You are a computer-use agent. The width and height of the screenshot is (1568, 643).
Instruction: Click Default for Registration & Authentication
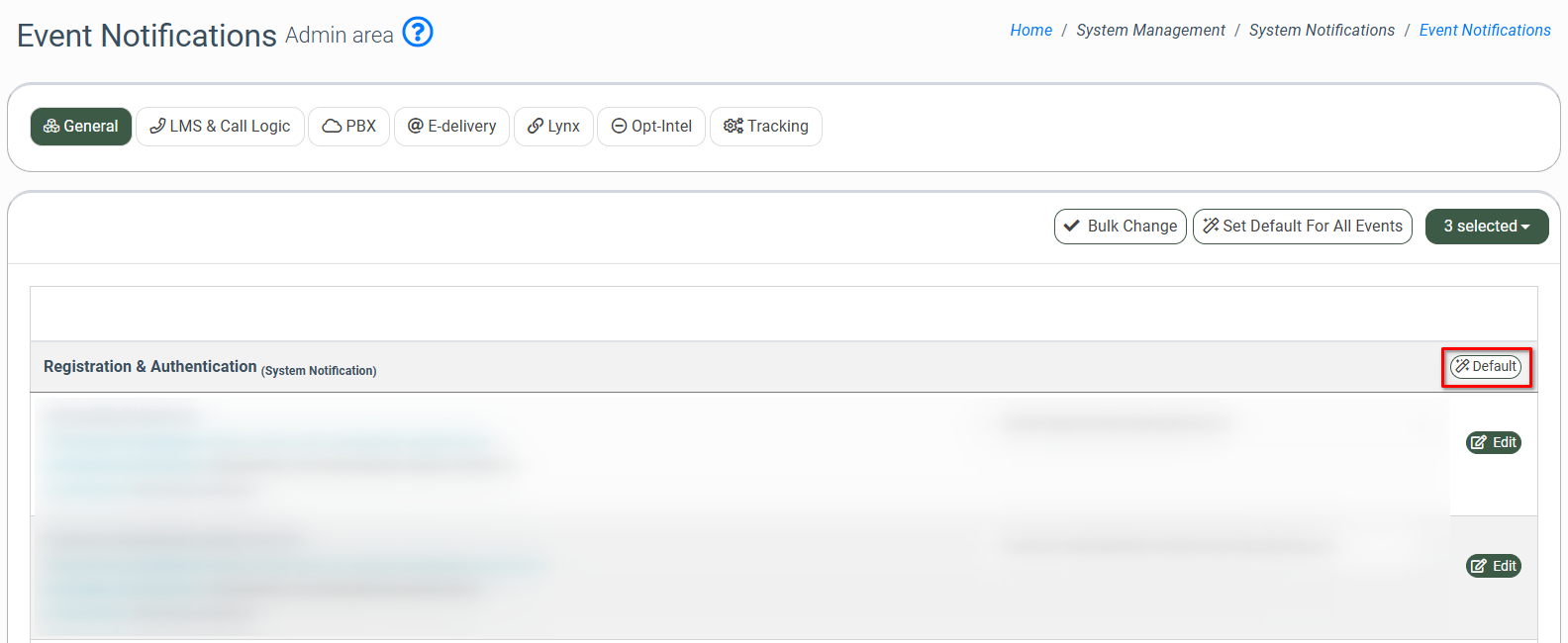tap(1485, 367)
